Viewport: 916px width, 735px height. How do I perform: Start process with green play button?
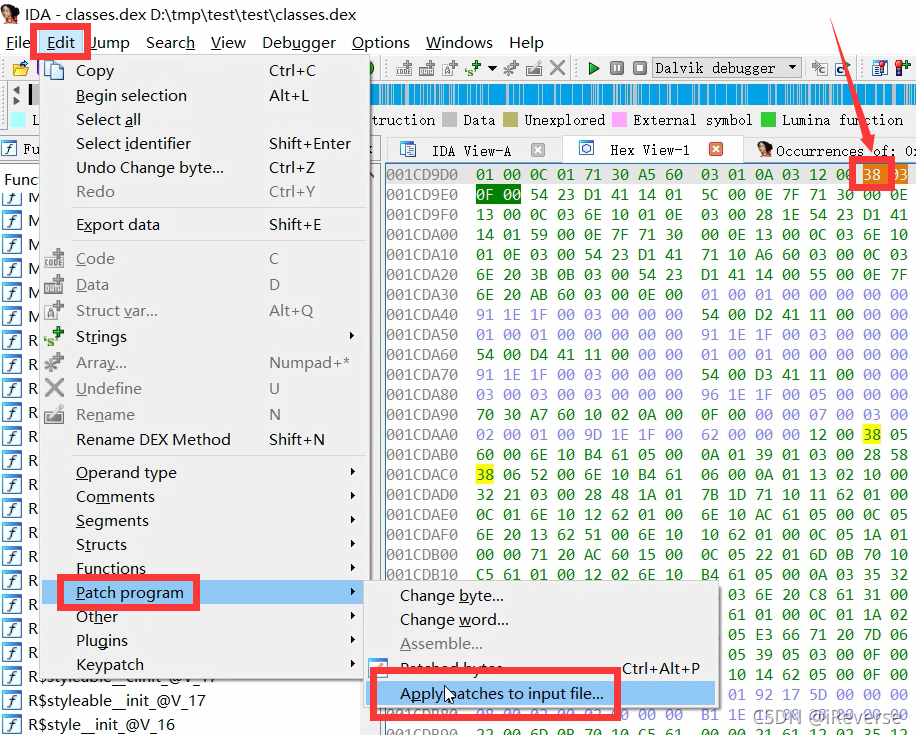click(x=594, y=68)
